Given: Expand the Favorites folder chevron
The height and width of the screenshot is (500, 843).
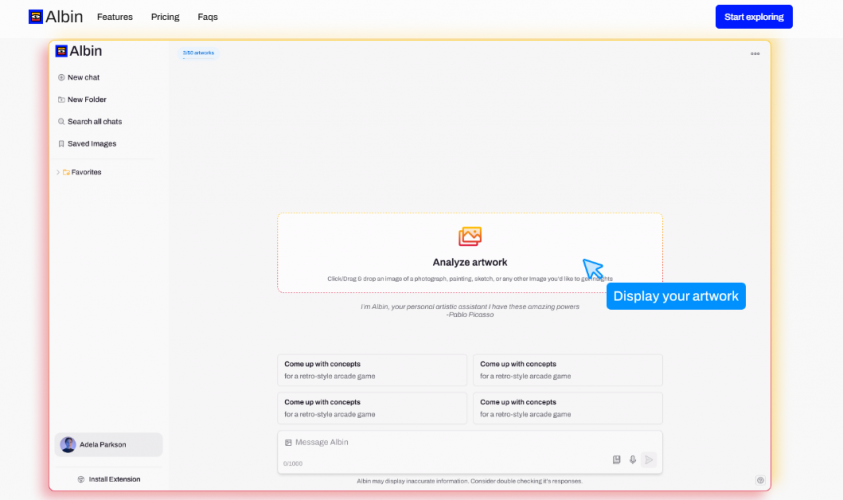Looking at the screenshot, I should (x=58, y=172).
